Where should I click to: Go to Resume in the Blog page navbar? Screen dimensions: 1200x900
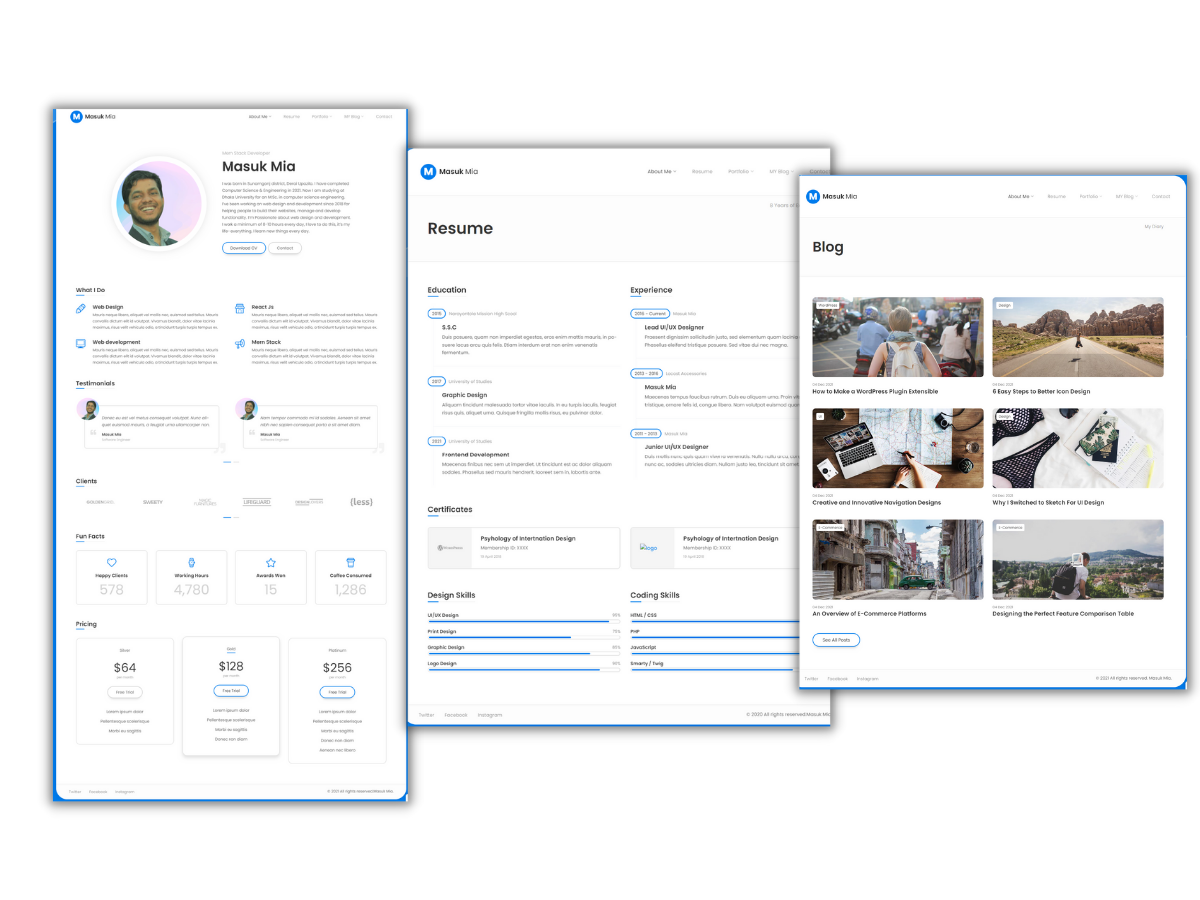coord(1056,197)
